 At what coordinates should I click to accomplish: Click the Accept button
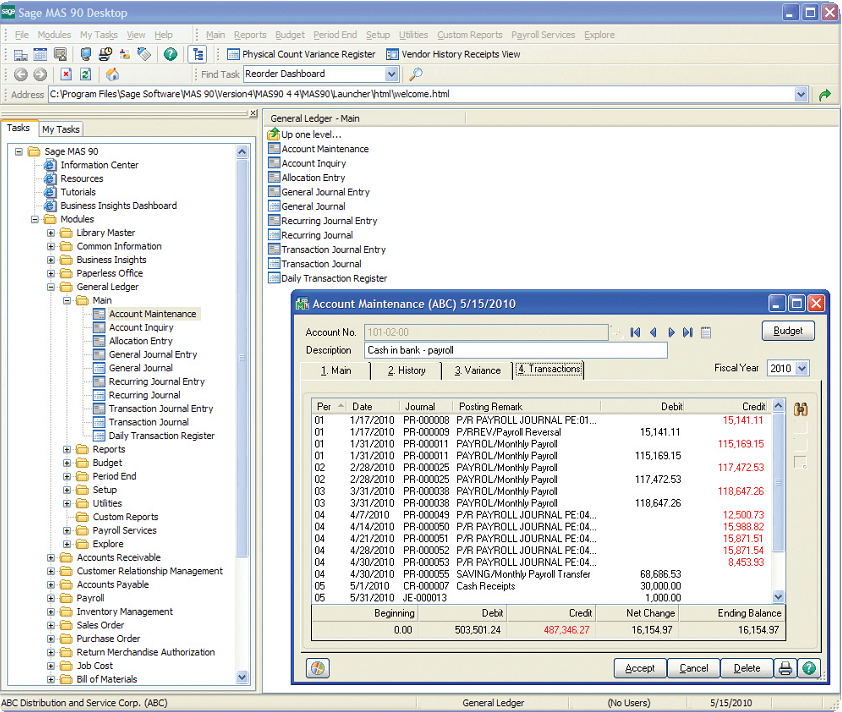pos(640,669)
